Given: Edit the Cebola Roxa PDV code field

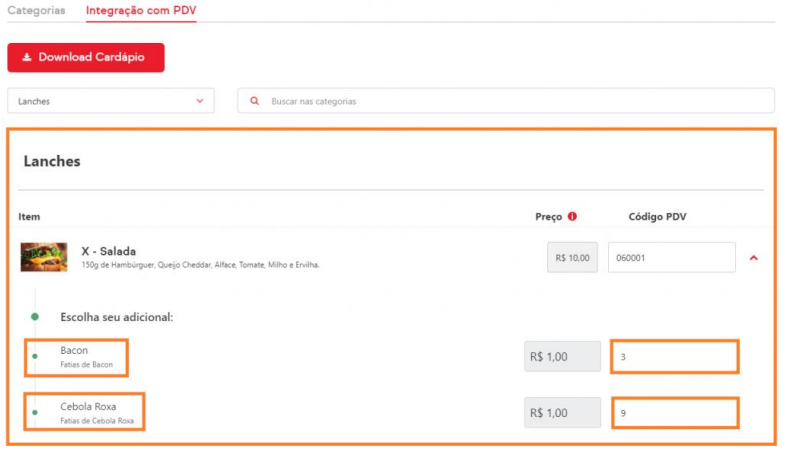Looking at the screenshot, I should point(674,413).
